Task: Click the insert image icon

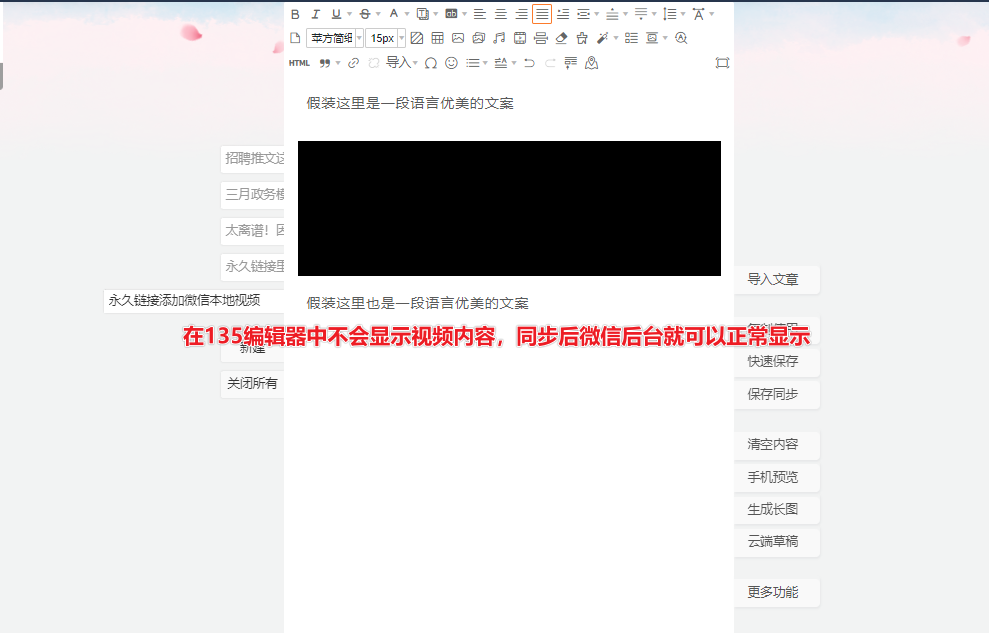Action: tap(458, 38)
